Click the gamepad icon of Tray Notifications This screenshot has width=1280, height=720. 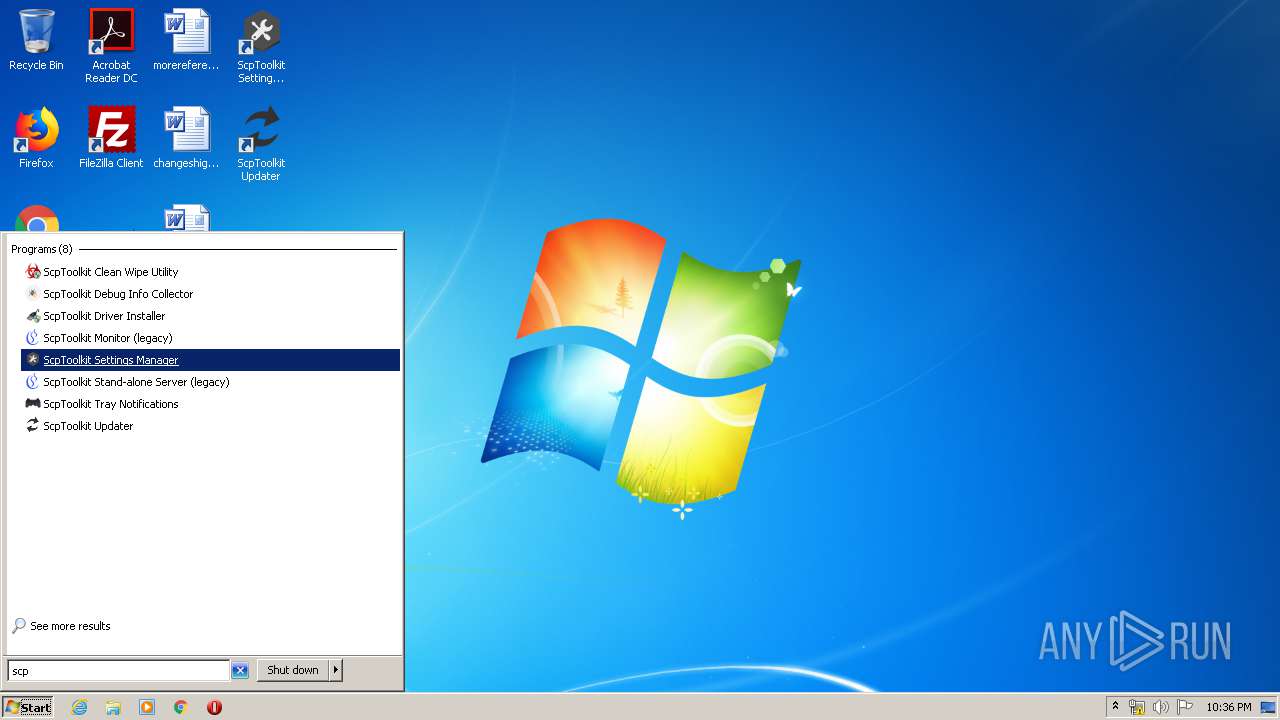pos(33,404)
